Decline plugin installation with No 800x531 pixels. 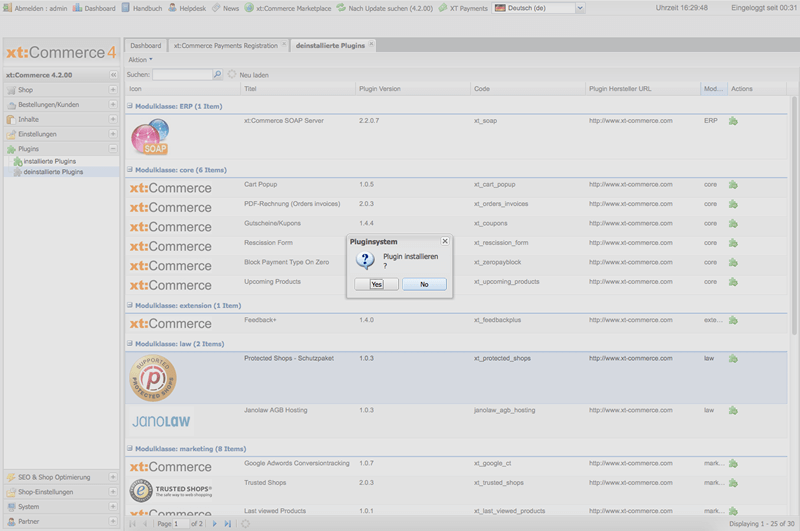(x=424, y=284)
